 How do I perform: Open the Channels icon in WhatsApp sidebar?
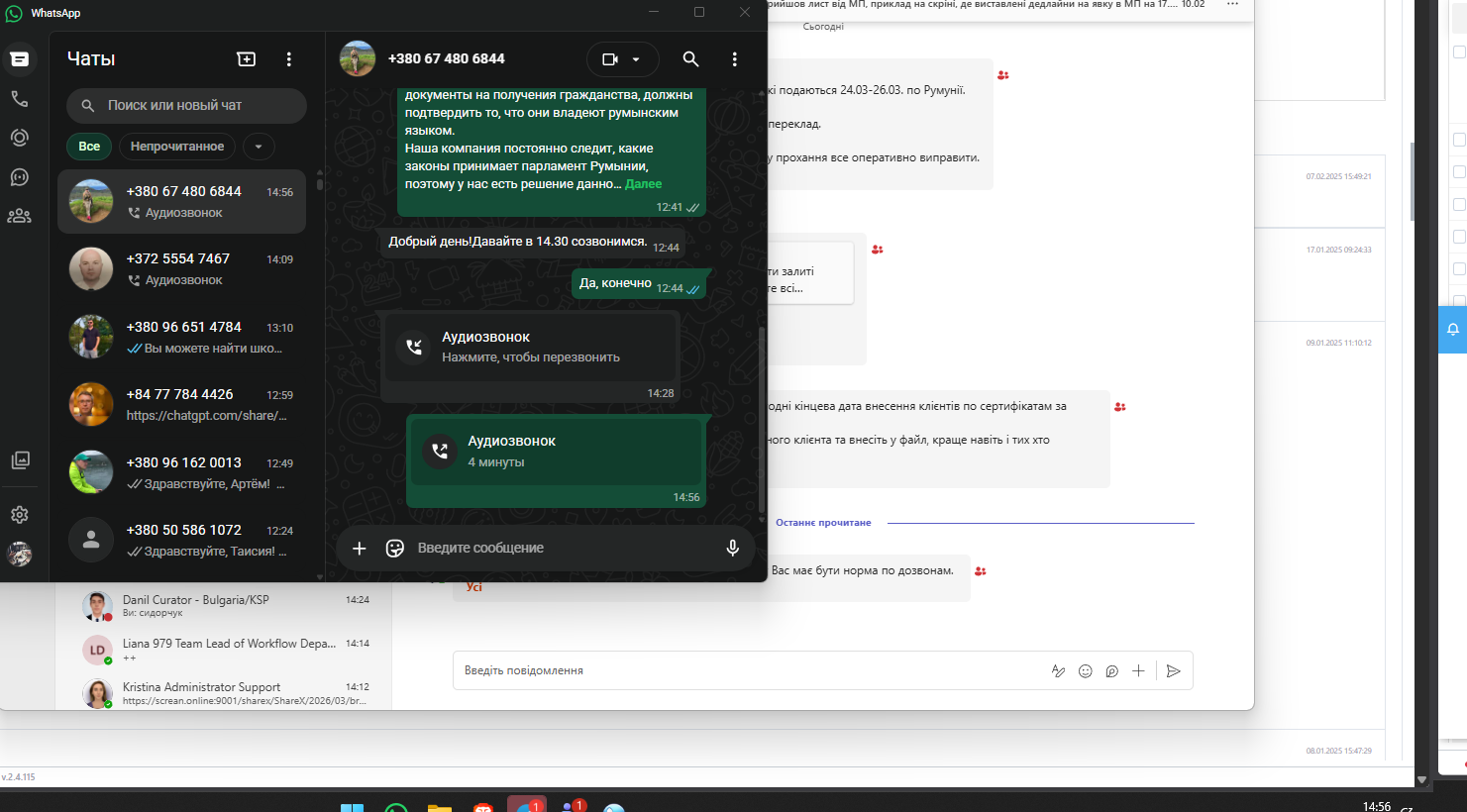coord(20,177)
